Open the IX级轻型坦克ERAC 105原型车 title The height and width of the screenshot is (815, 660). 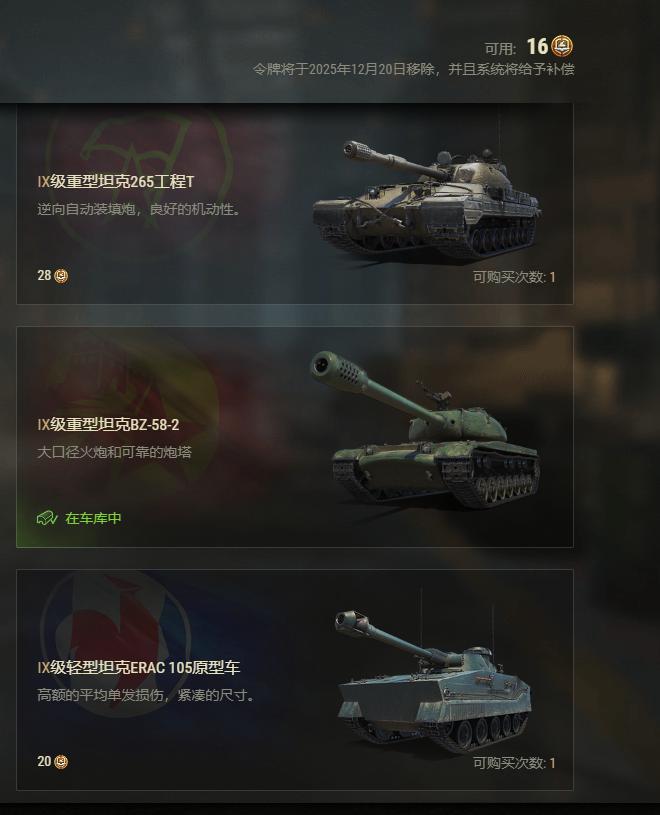pyautogui.click(x=139, y=667)
